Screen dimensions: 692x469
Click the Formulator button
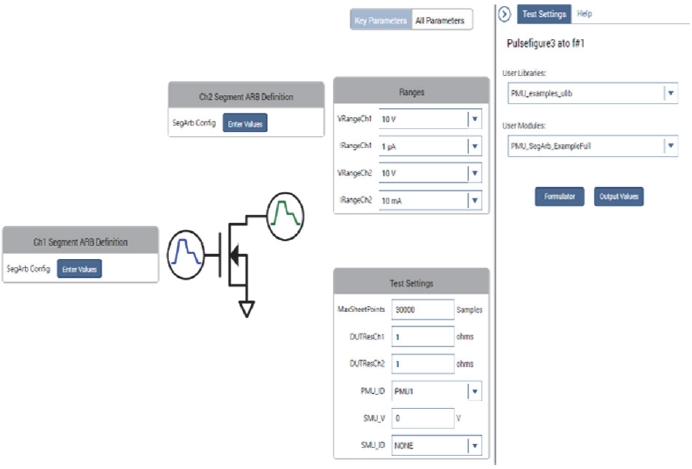pyautogui.click(x=560, y=196)
